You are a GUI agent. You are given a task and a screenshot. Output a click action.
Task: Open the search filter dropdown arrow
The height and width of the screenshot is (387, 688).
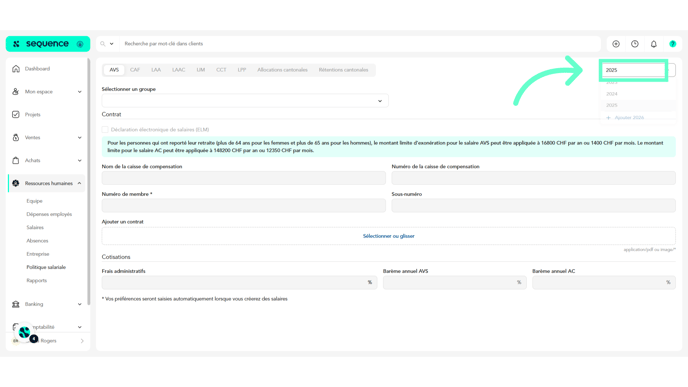pyautogui.click(x=111, y=44)
